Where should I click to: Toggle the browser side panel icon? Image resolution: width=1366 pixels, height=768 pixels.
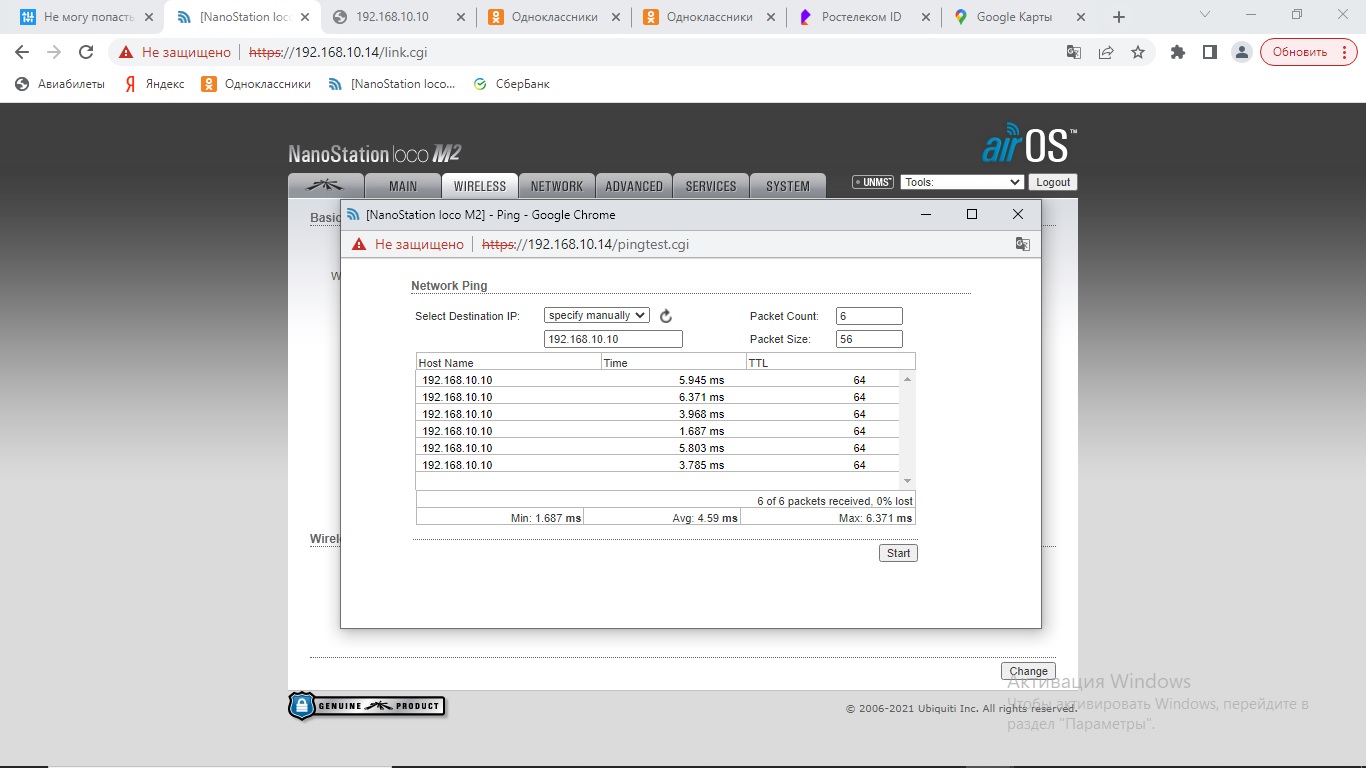(1210, 52)
